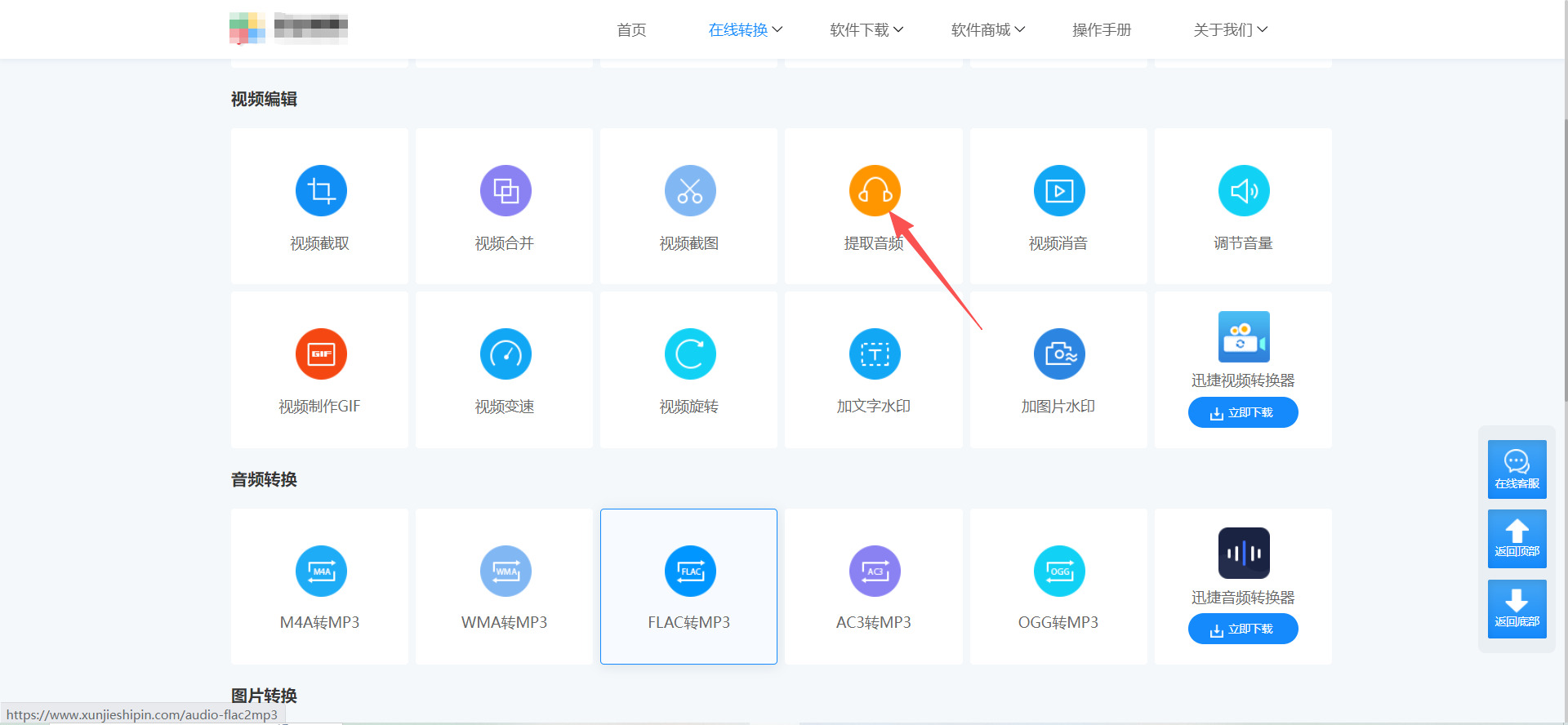This screenshot has height=725, width=1568.
Task: Click the 返回底部 button
Action: pos(1517,609)
